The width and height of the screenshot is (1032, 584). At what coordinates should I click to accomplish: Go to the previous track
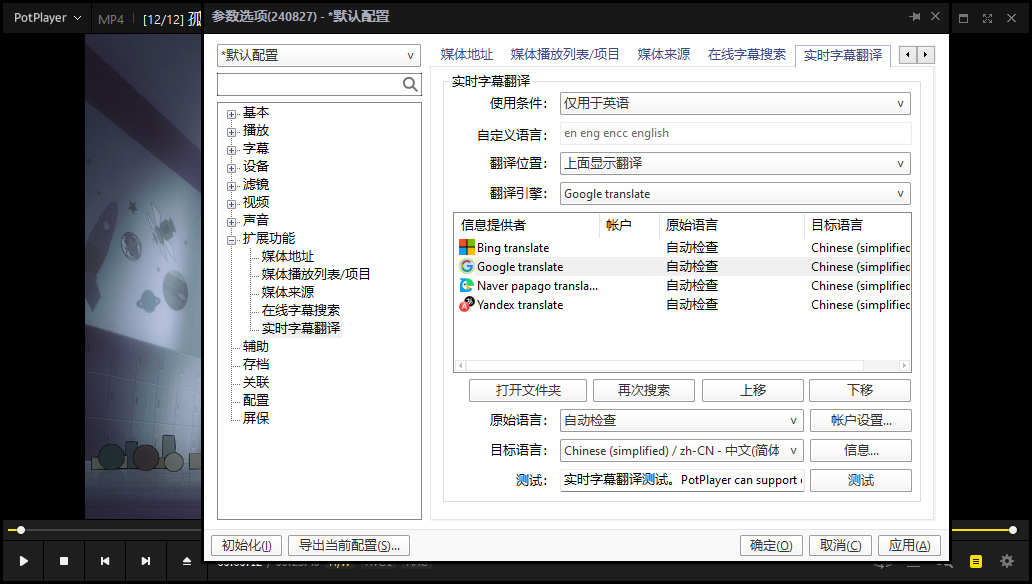pyautogui.click(x=105, y=561)
